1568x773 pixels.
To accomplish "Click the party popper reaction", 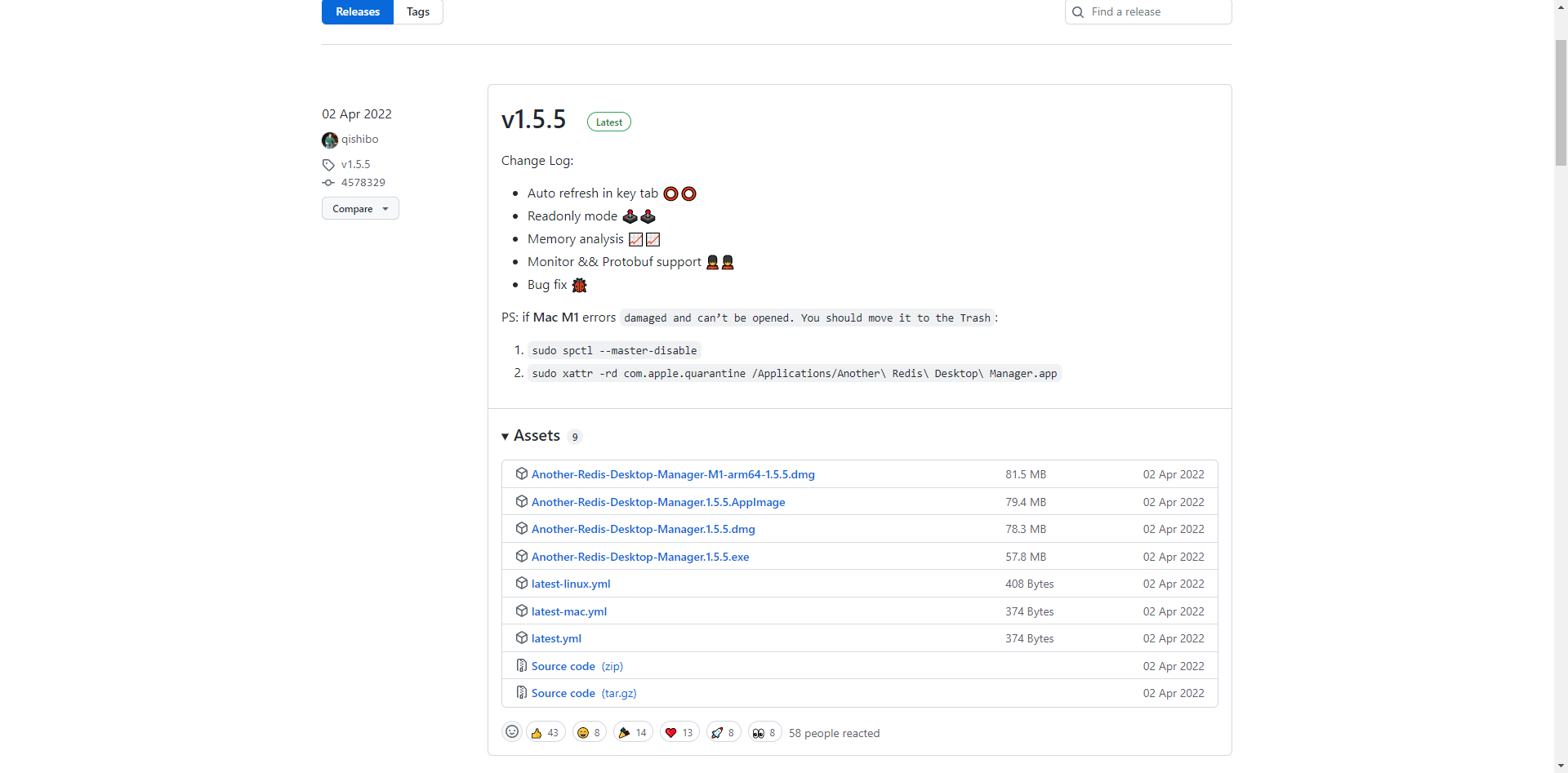I will pos(632,733).
